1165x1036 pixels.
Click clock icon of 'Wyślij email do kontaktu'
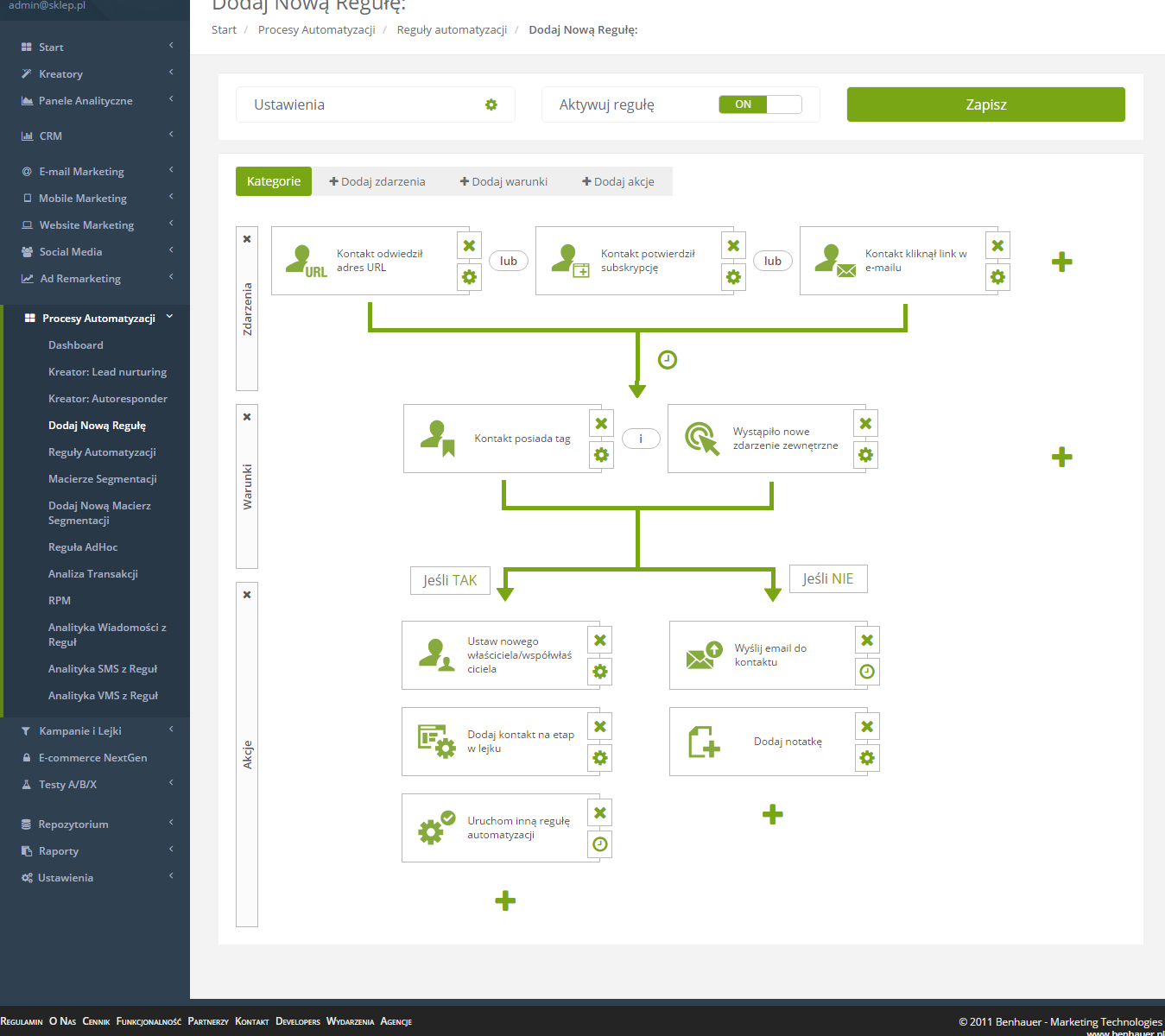click(867, 672)
